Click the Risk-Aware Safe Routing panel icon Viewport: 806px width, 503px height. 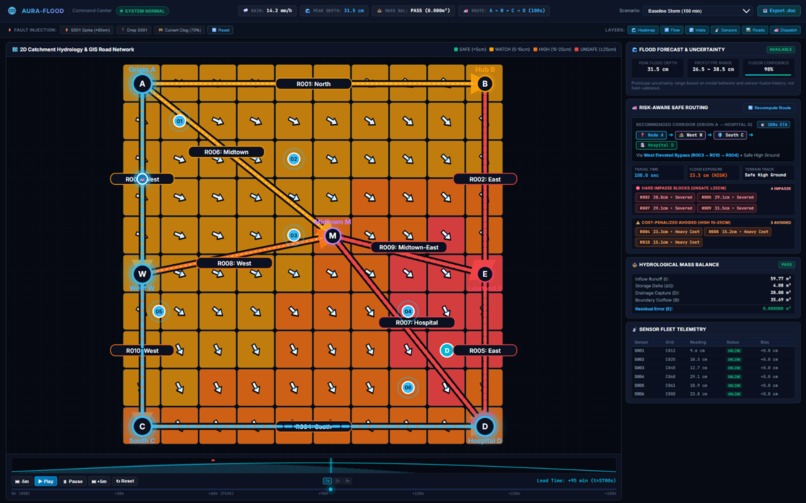click(x=634, y=108)
